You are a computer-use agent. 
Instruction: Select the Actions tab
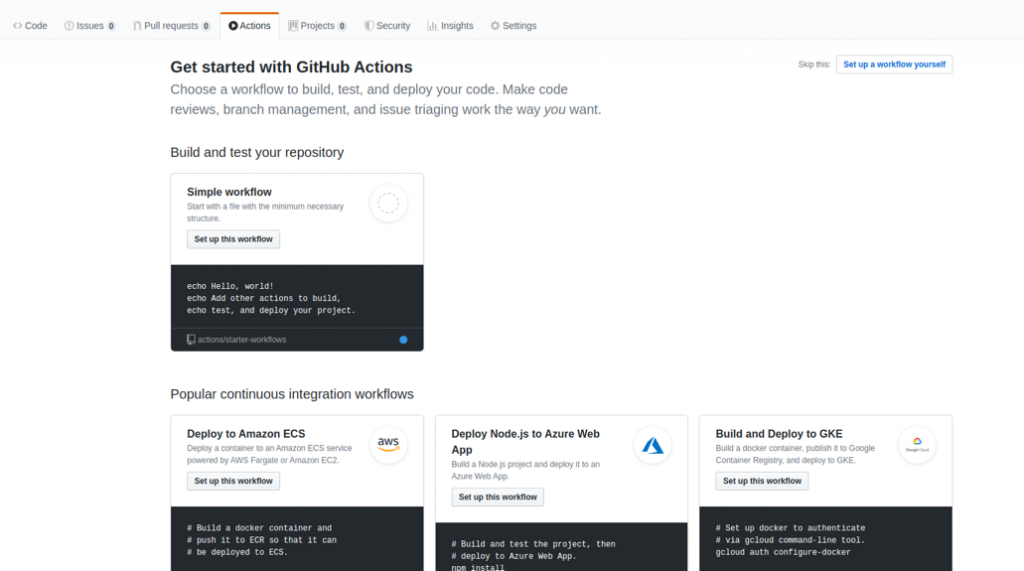(x=249, y=25)
